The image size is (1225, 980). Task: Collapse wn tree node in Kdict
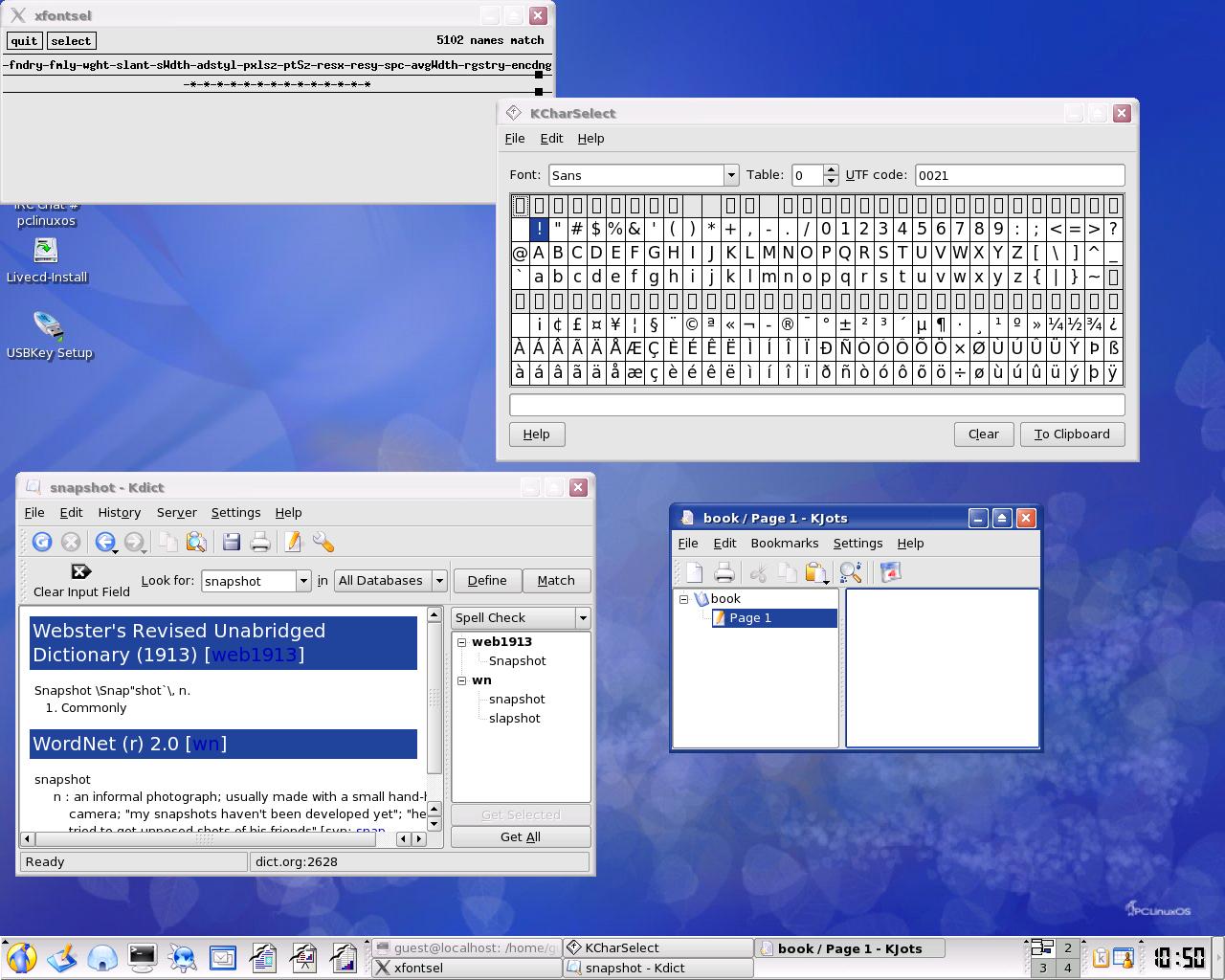pyautogui.click(x=461, y=680)
